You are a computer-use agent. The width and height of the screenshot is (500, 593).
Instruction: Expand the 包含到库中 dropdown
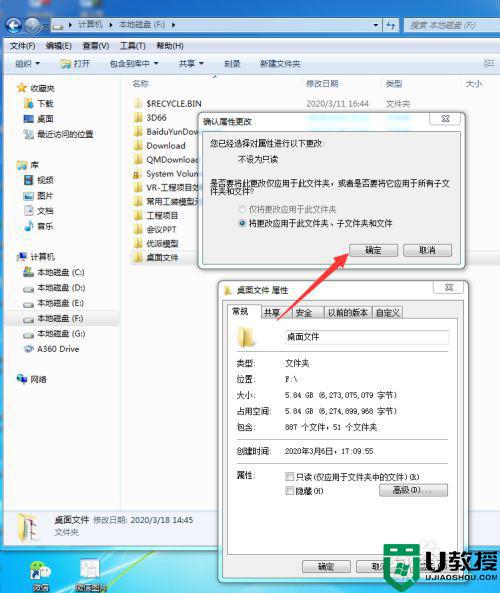click(134, 64)
